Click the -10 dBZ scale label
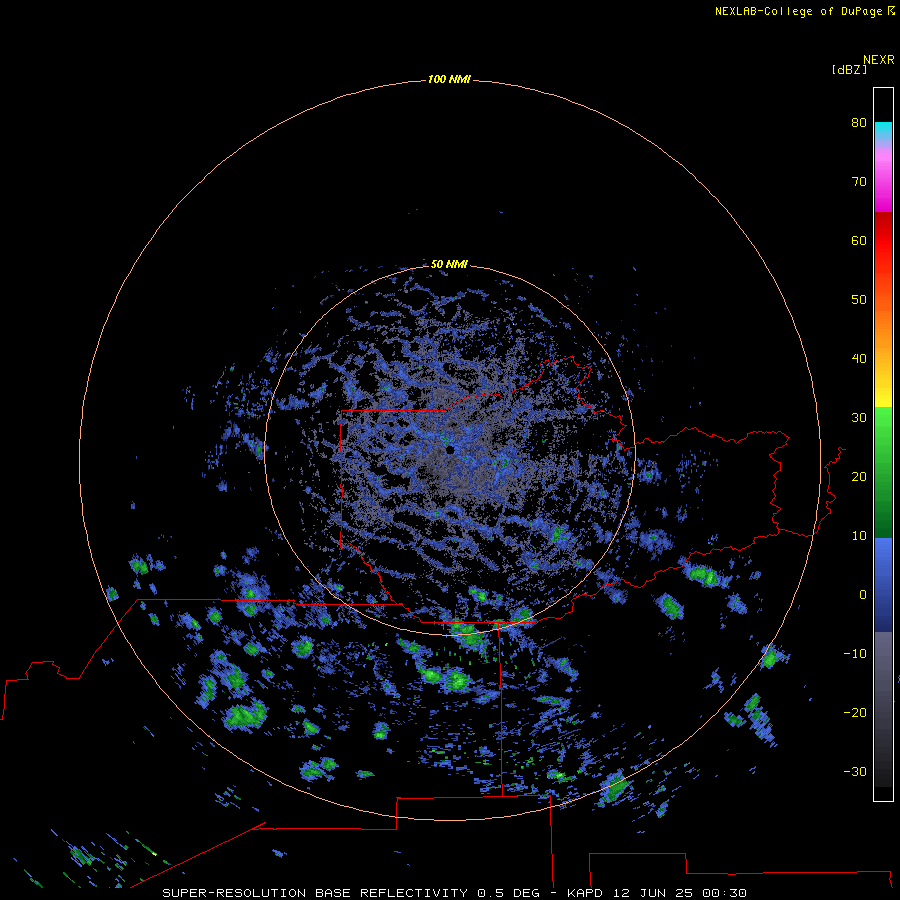 tap(855, 654)
